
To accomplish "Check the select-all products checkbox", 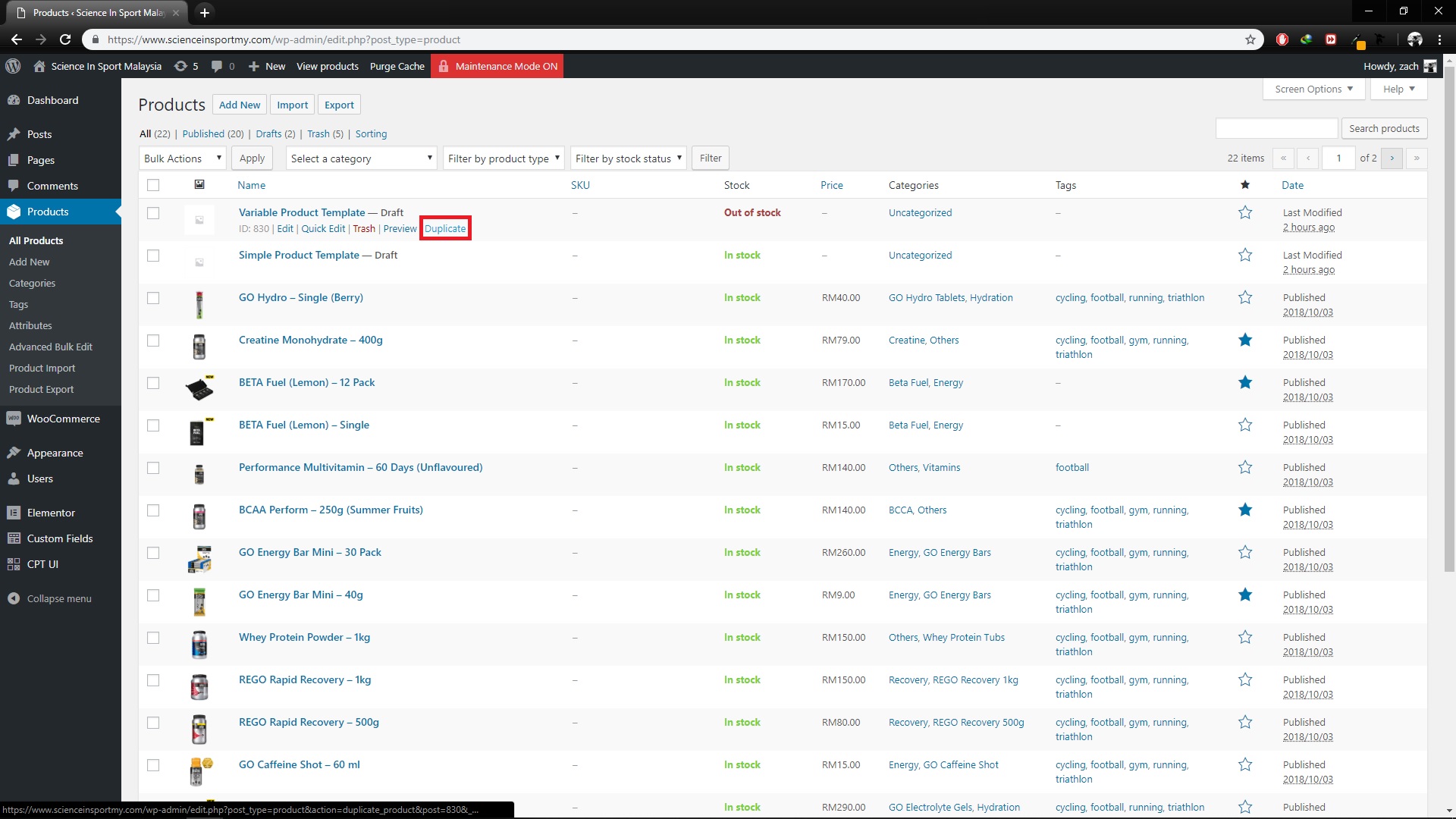I will point(153,185).
